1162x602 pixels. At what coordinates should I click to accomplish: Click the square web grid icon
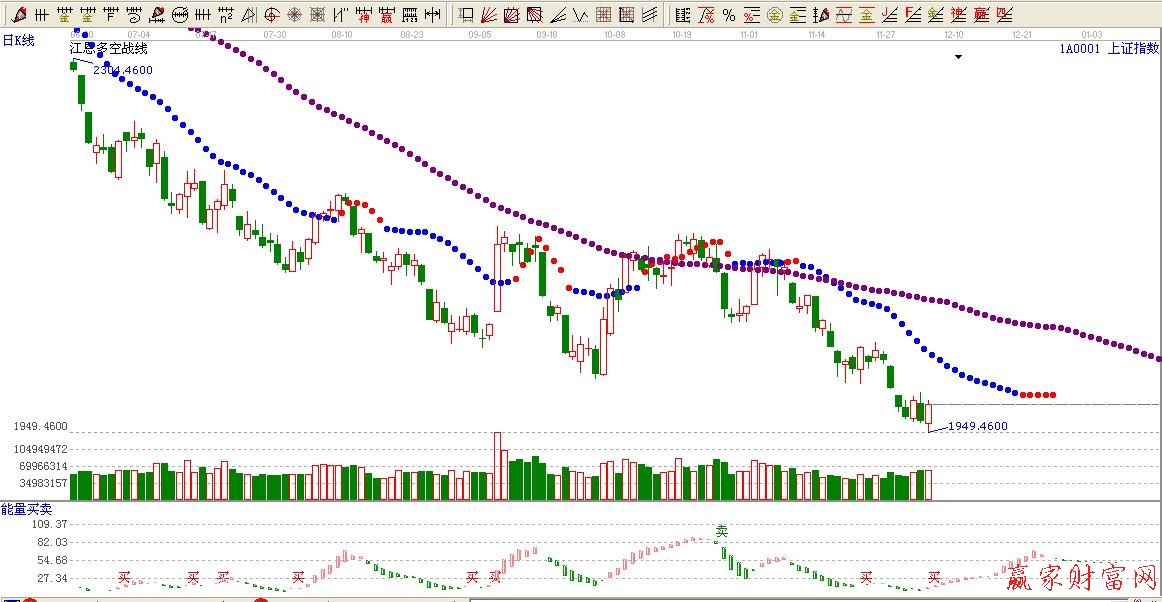pyautogui.click(x=318, y=14)
